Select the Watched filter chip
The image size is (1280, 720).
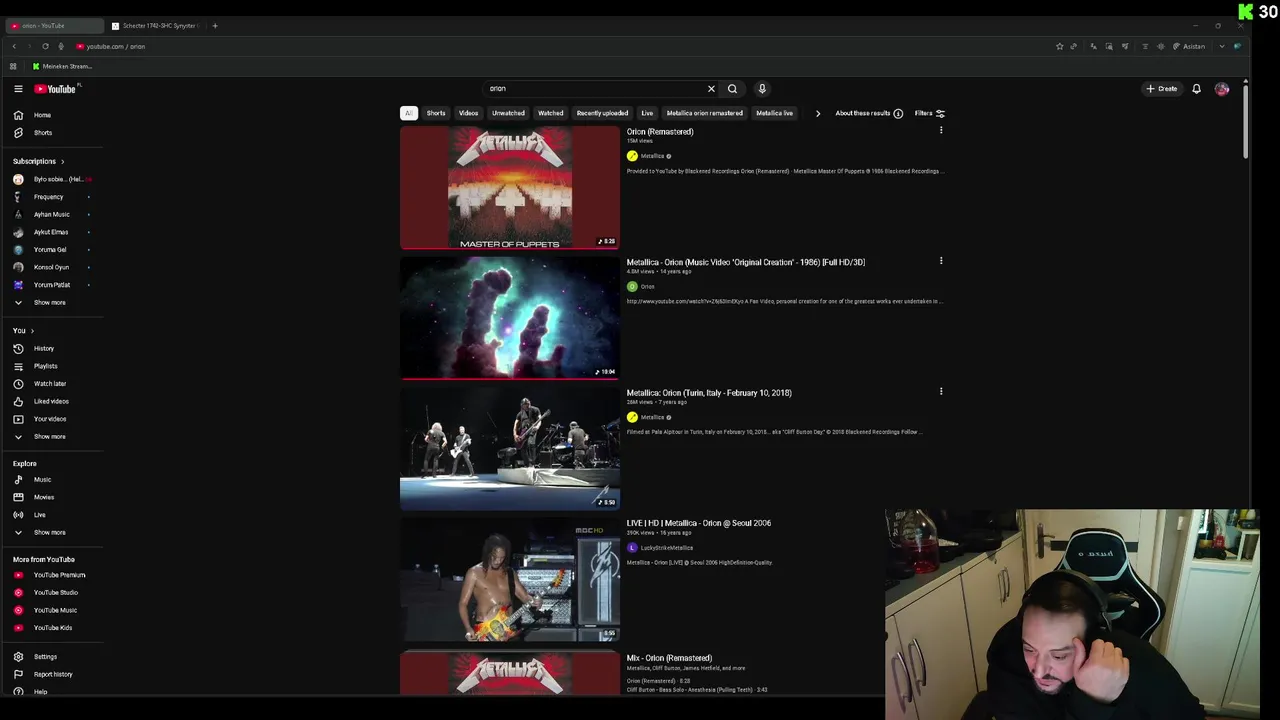(x=551, y=113)
